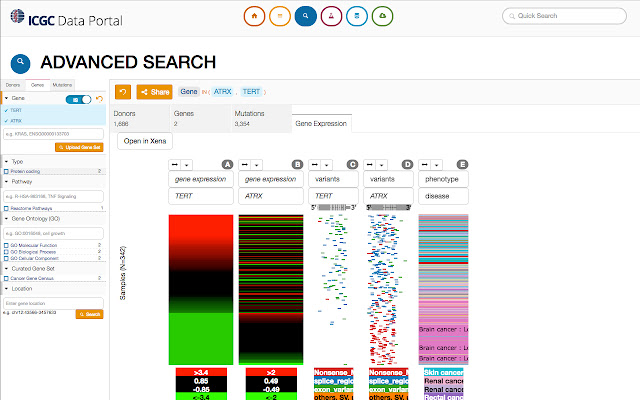Click the >3.4 red legend swatch
This screenshot has height=400, width=640.
click(x=201, y=372)
